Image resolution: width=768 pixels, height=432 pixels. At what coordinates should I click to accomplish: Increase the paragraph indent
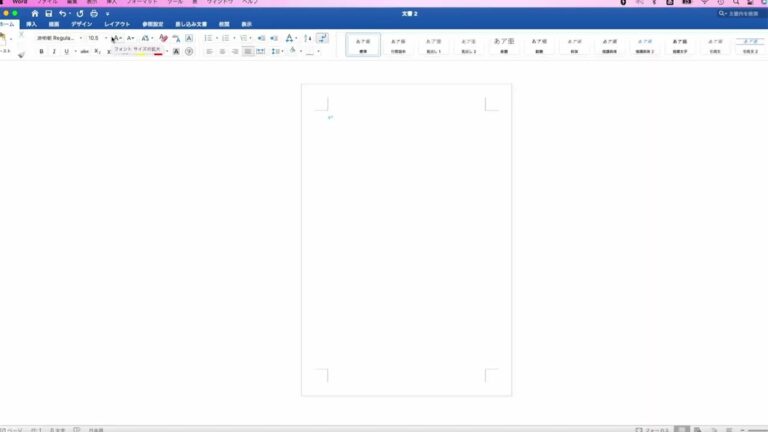[x=274, y=38]
